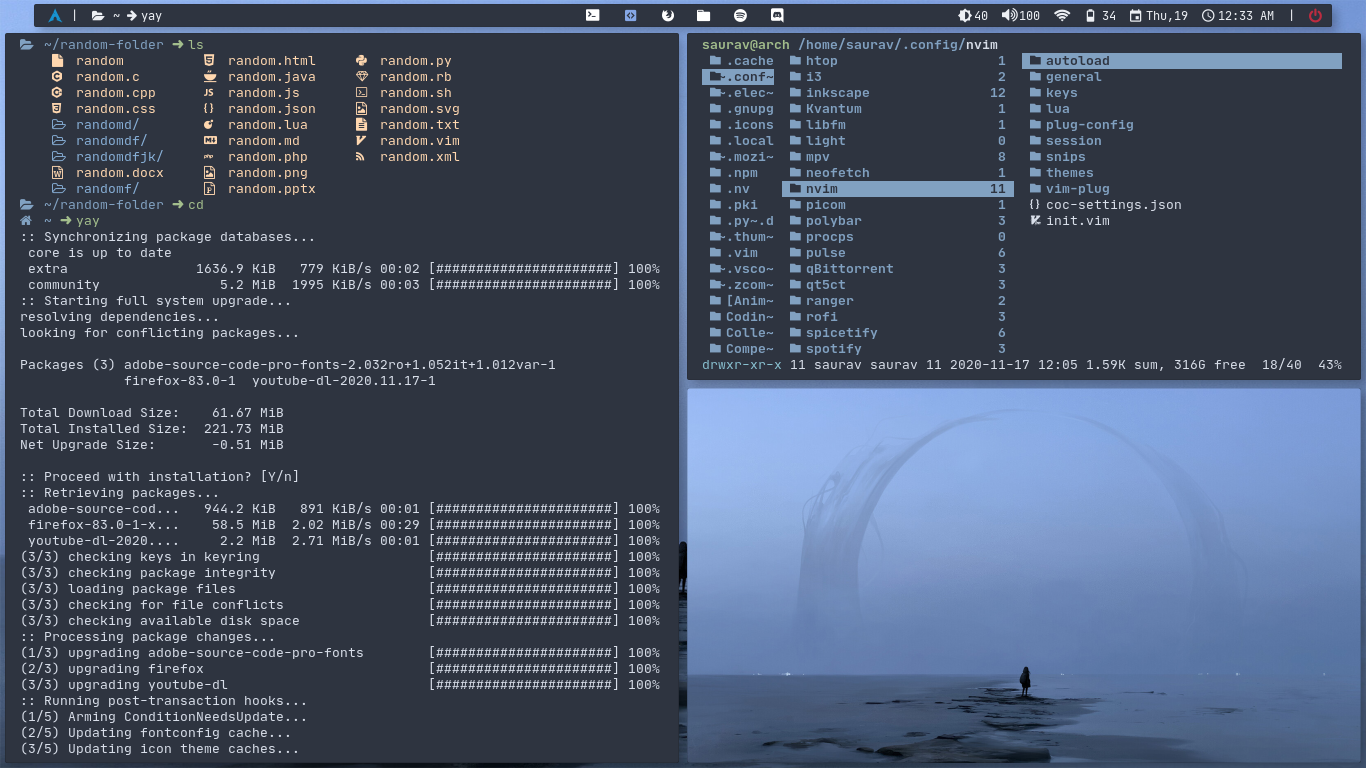The image size is (1366, 768).
Task: Click the firefox-83.0-1 package name
Action: (x=180, y=381)
